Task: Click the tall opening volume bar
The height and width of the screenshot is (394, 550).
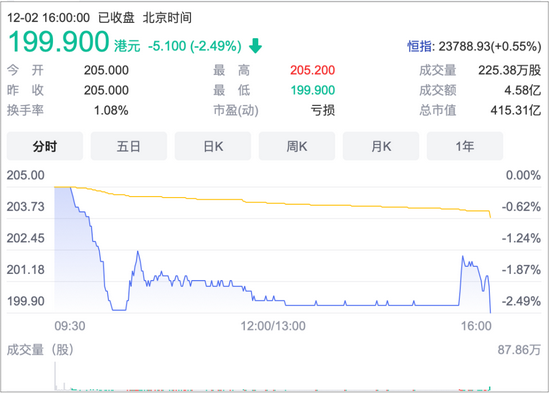Action: pos(55,375)
